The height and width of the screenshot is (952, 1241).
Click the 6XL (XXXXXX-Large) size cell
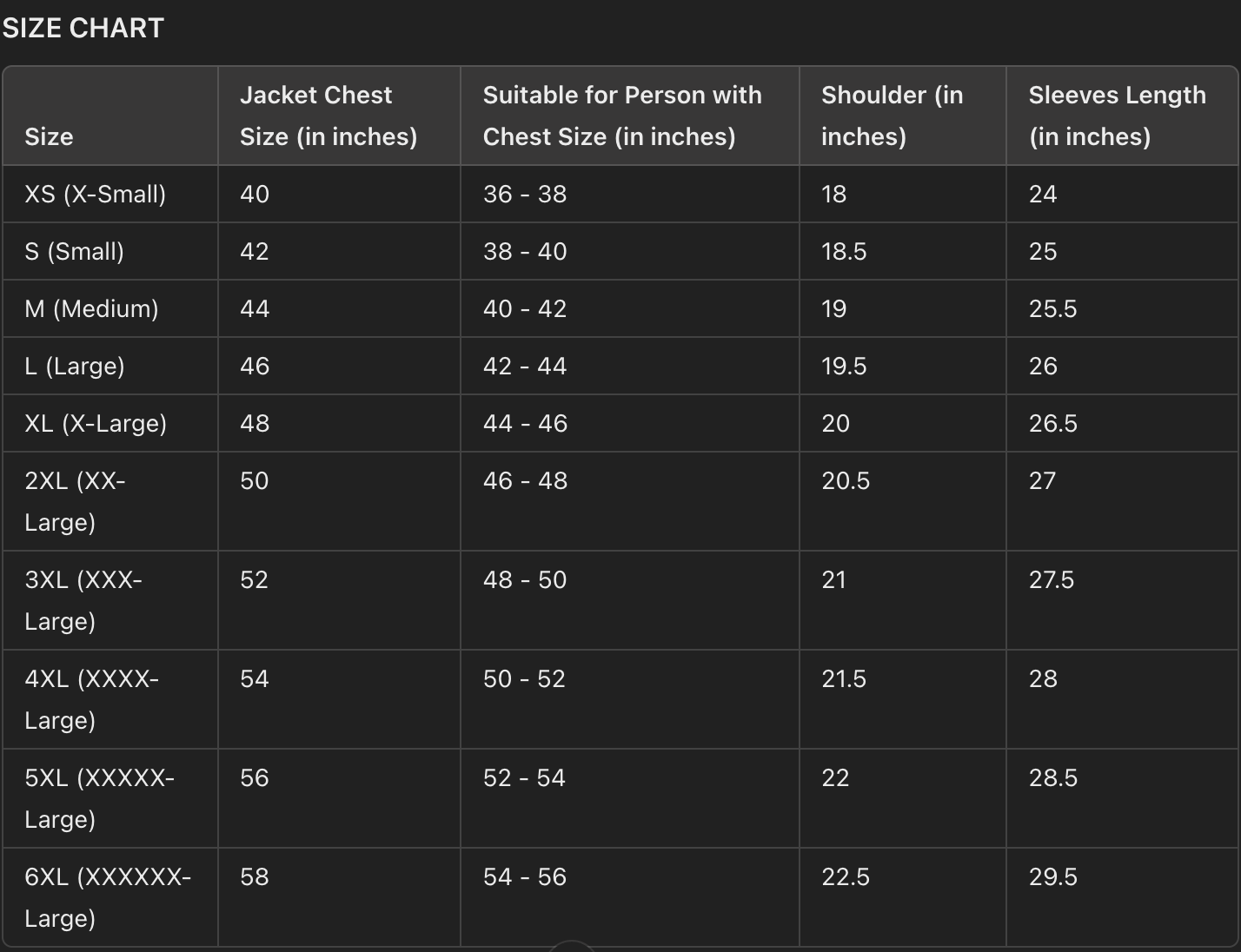click(108, 897)
